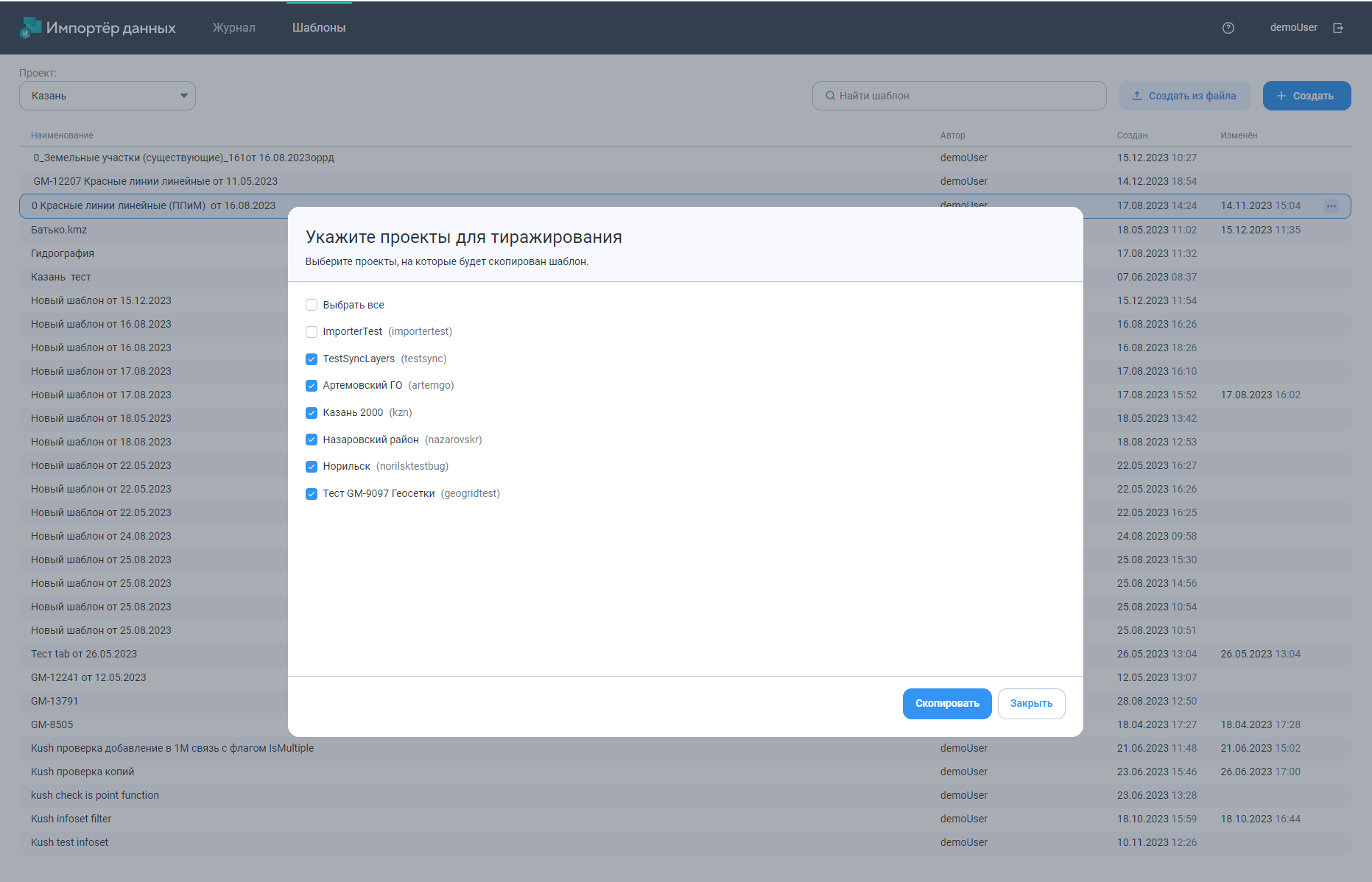Click the Импортёр данных logo icon
Image resolution: width=1372 pixels, height=882 pixels.
[x=30, y=27]
